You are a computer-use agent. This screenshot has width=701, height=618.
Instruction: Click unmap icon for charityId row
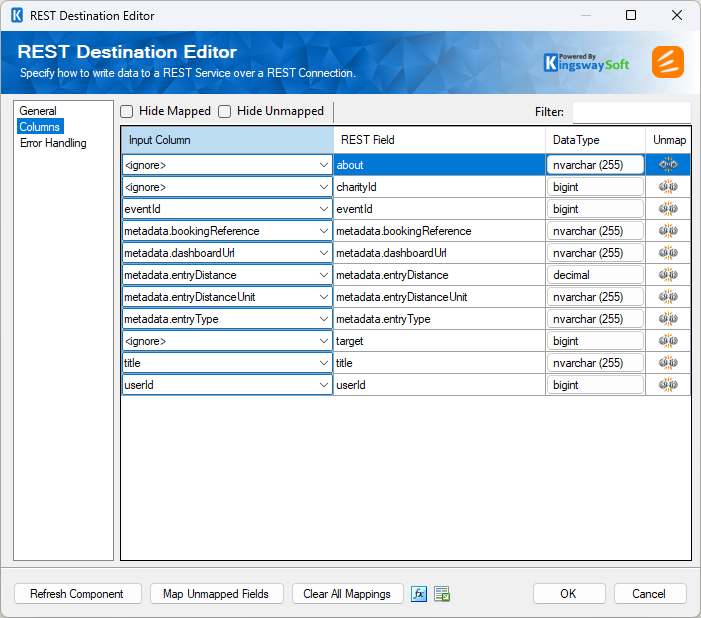coord(668,186)
